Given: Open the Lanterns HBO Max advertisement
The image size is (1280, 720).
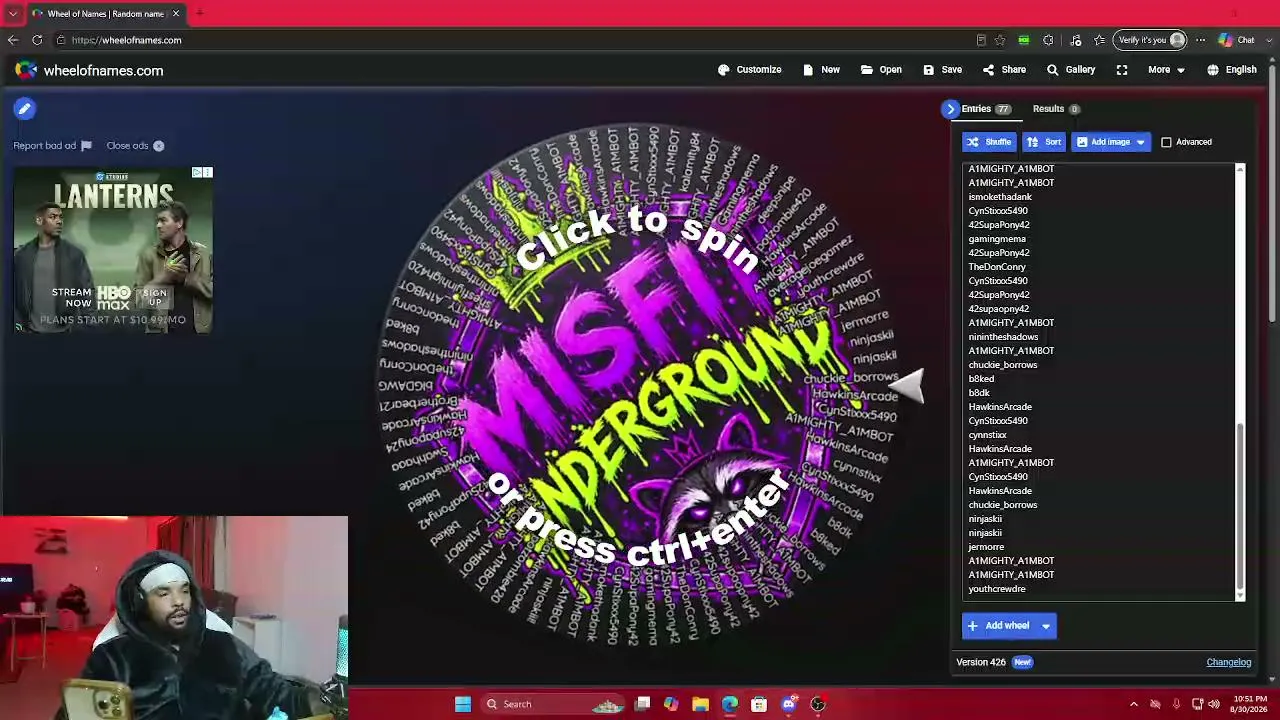Looking at the screenshot, I should pos(113,250).
